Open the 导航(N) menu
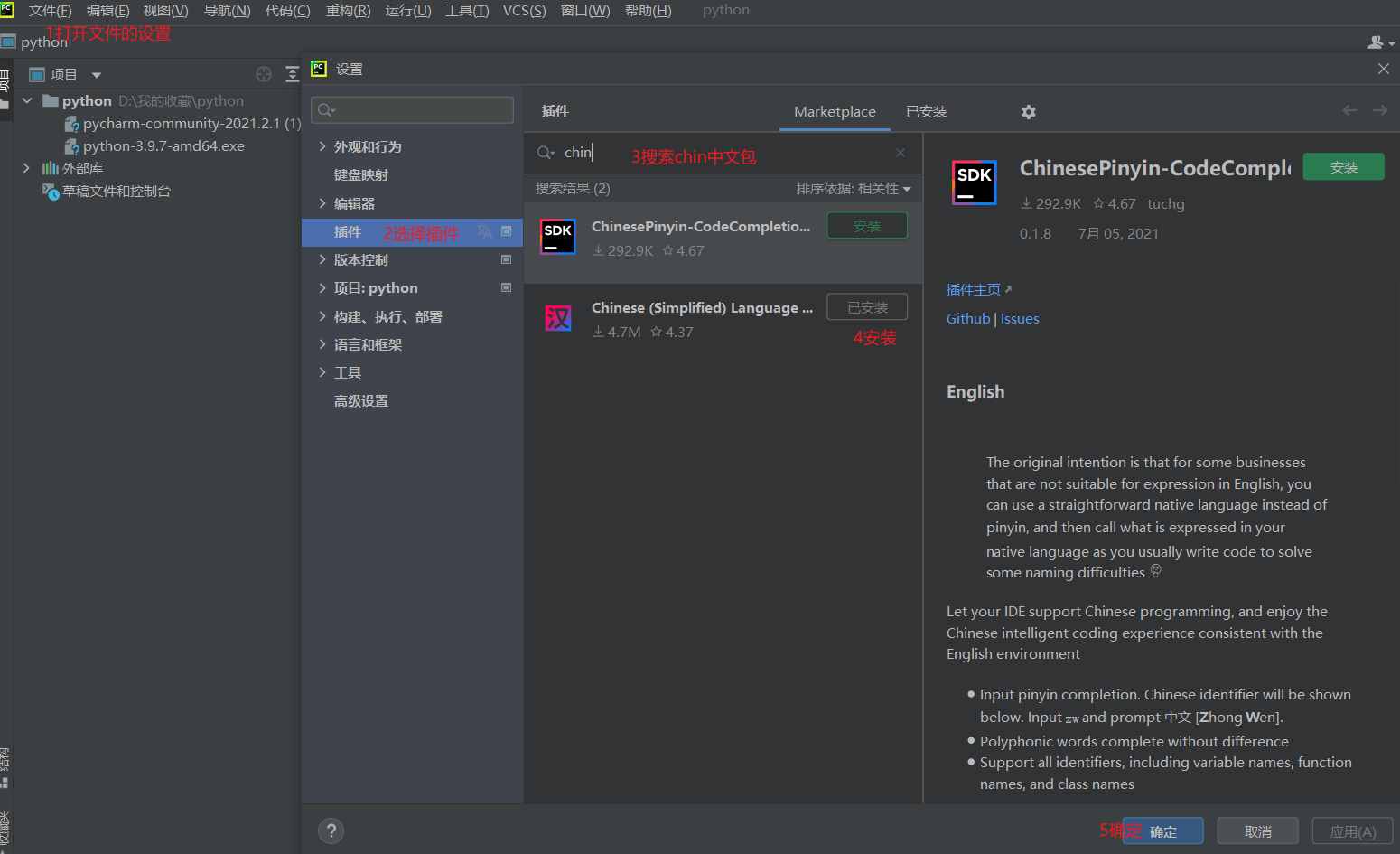The image size is (1400, 854). point(227,11)
